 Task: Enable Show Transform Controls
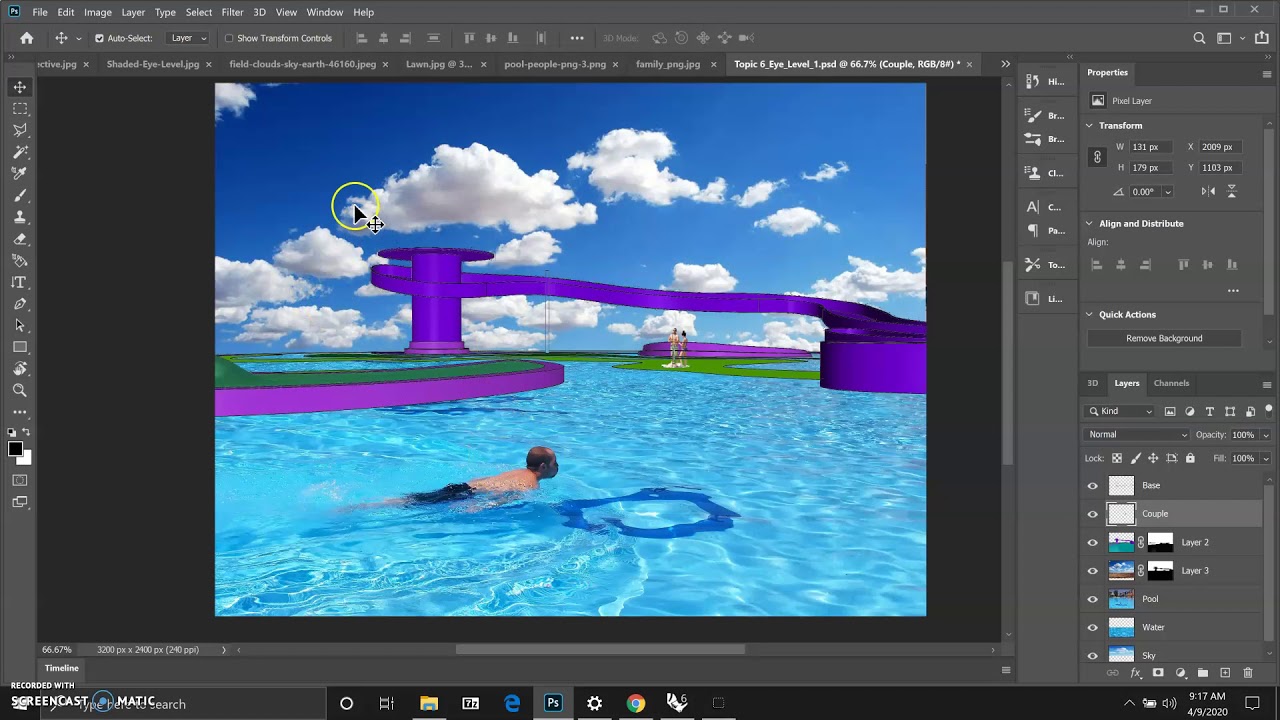229,38
